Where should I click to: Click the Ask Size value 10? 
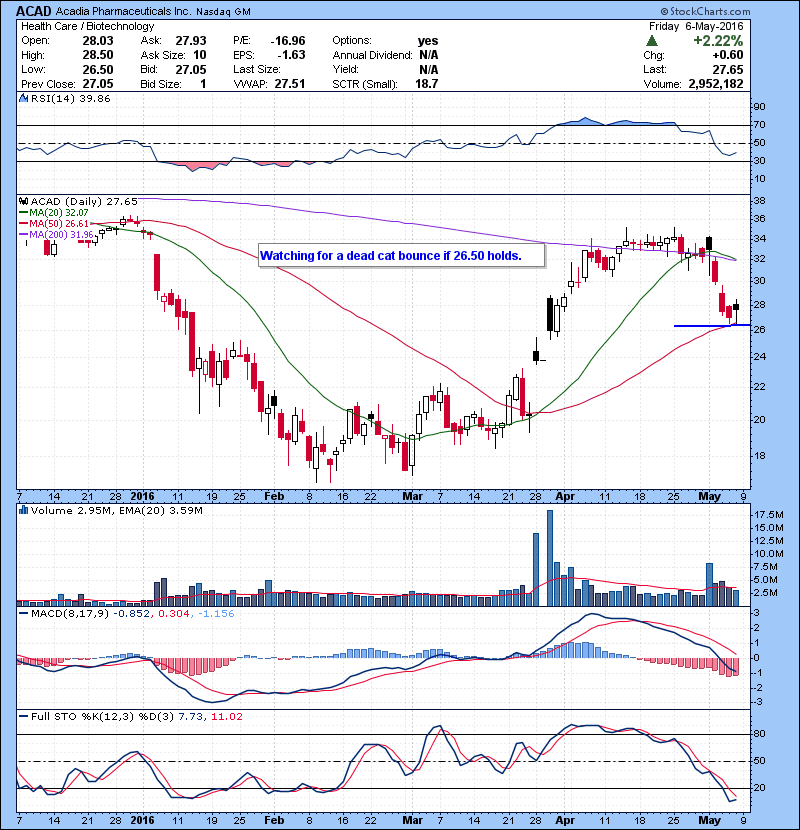pos(200,55)
